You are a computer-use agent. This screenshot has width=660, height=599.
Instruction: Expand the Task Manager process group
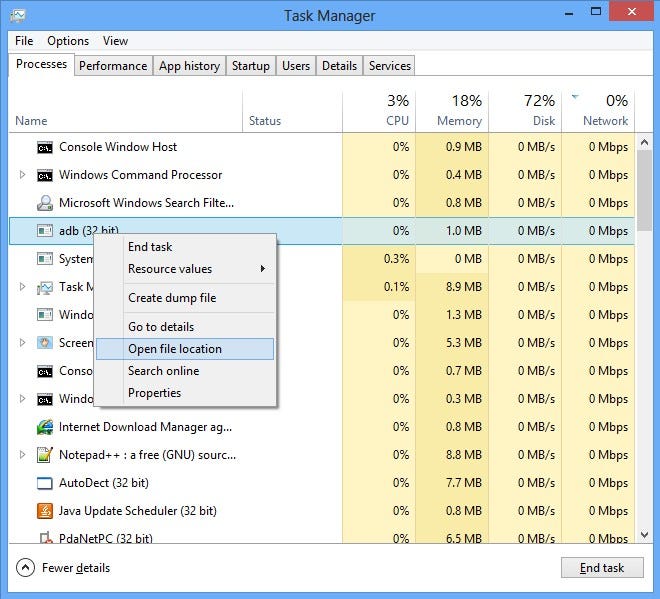[22, 287]
